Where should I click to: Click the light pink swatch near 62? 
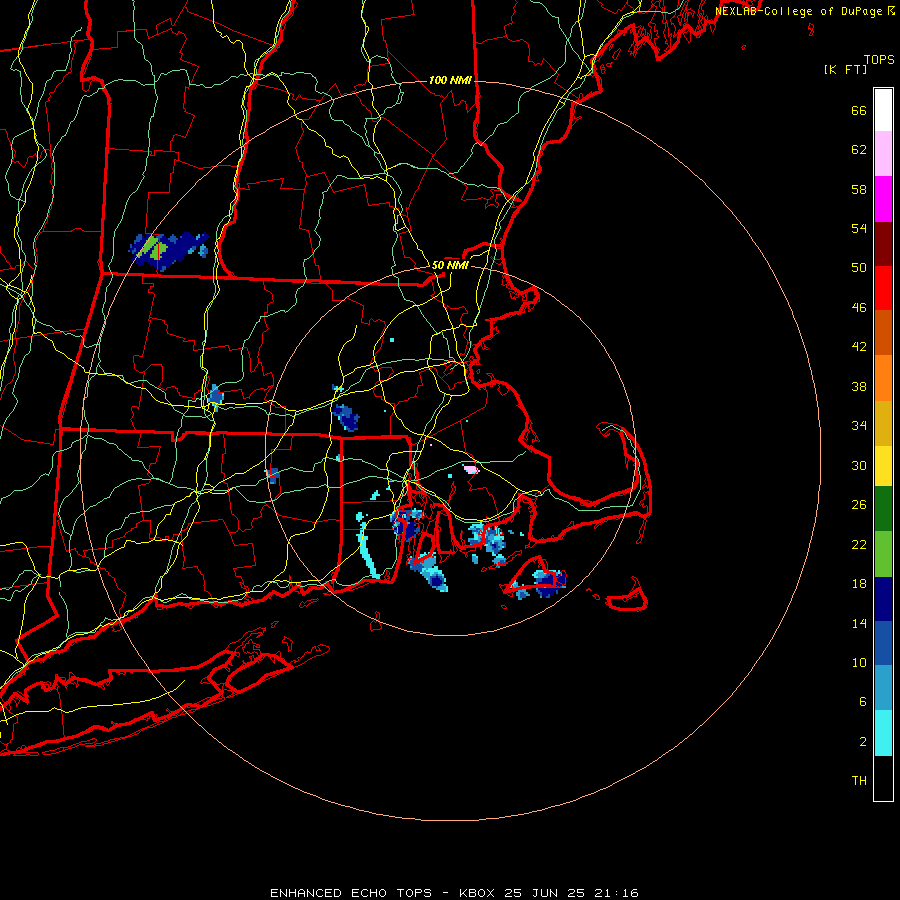[x=883, y=153]
